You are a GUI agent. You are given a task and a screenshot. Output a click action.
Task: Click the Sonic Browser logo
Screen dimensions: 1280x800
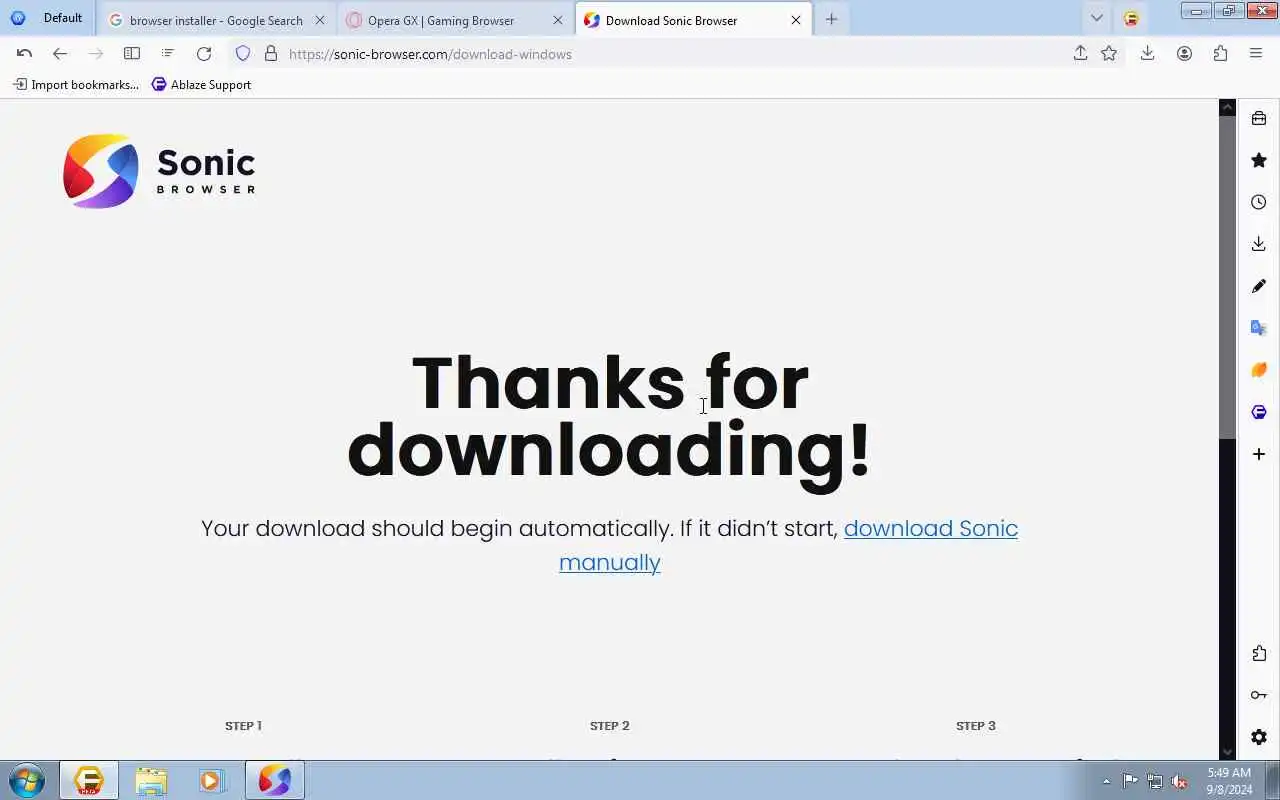[159, 171]
